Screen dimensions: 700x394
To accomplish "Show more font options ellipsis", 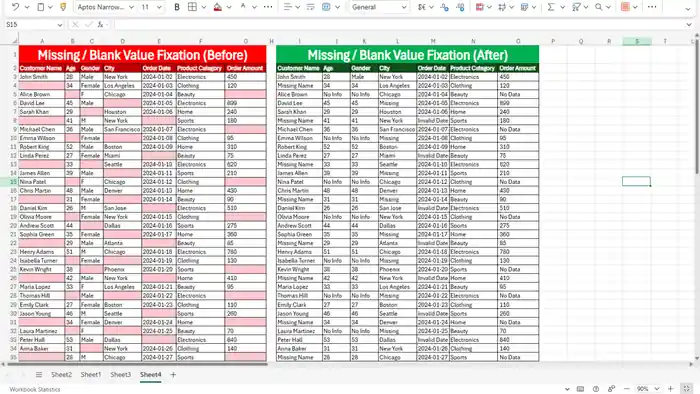I will (268, 7).
